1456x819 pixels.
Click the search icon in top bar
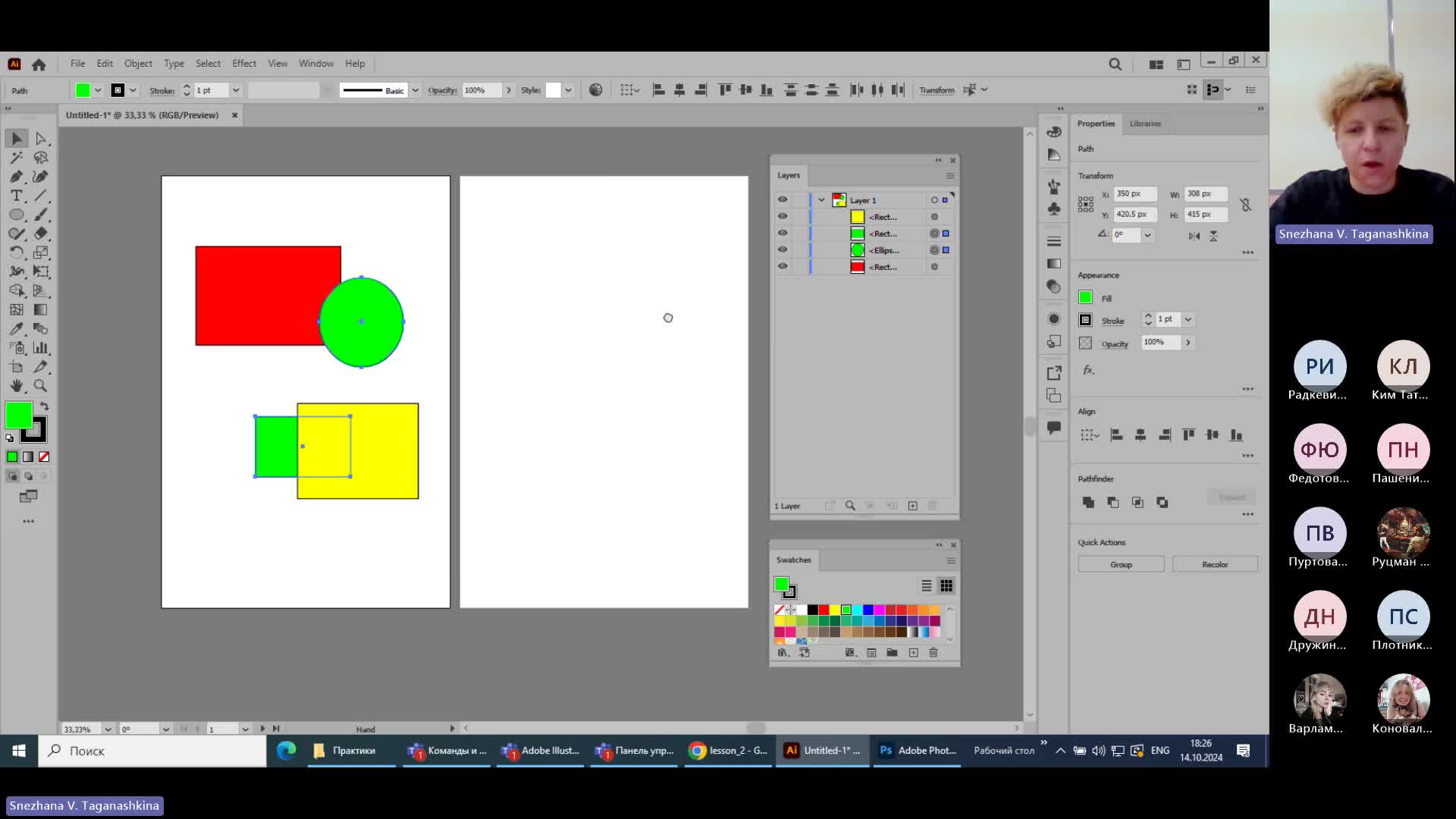(x=1115, y=64)
